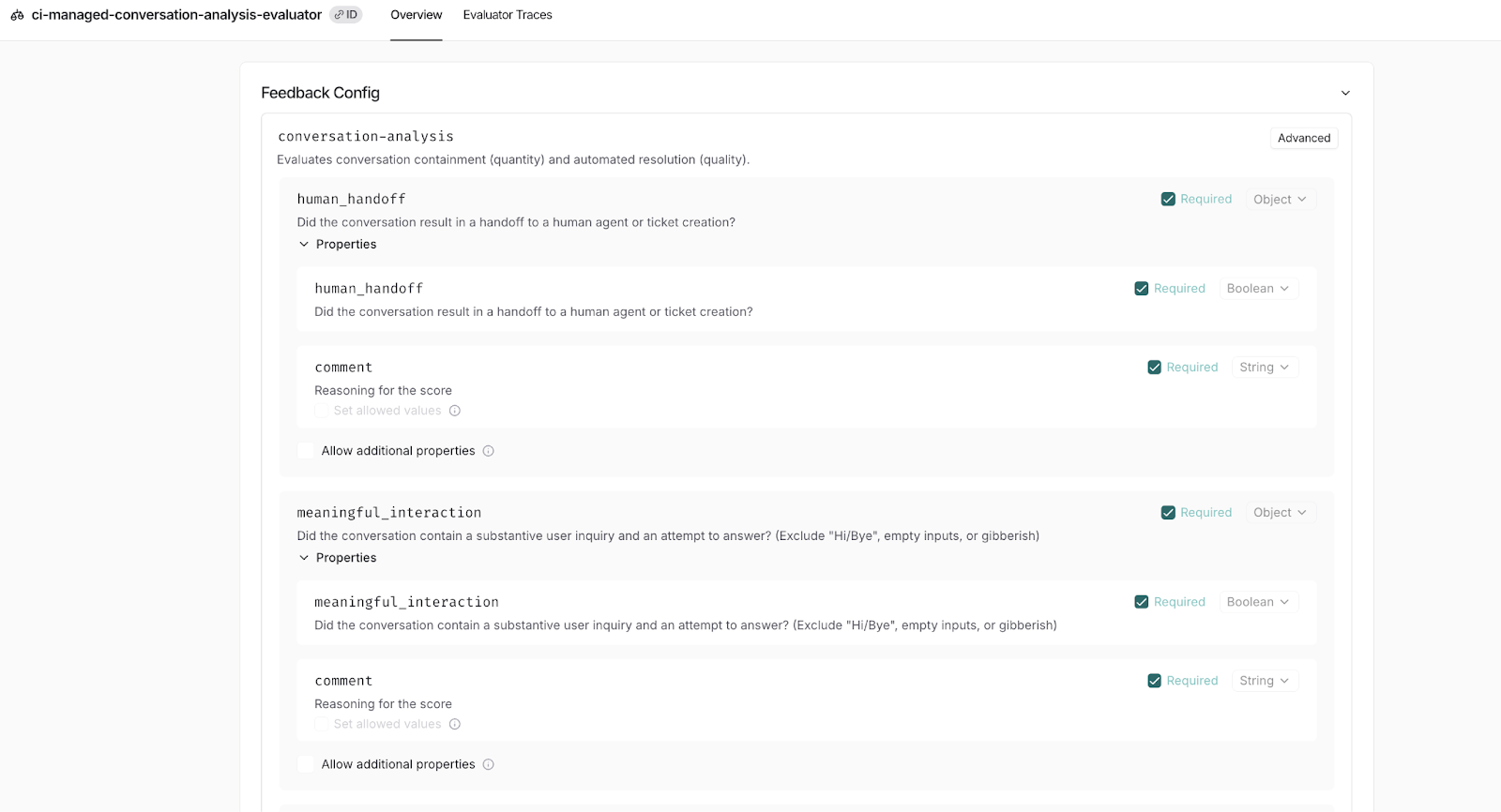Screen dimensions: 1501x812
Task: Copy the evaluator ID badge
Action: pos(346,15)
